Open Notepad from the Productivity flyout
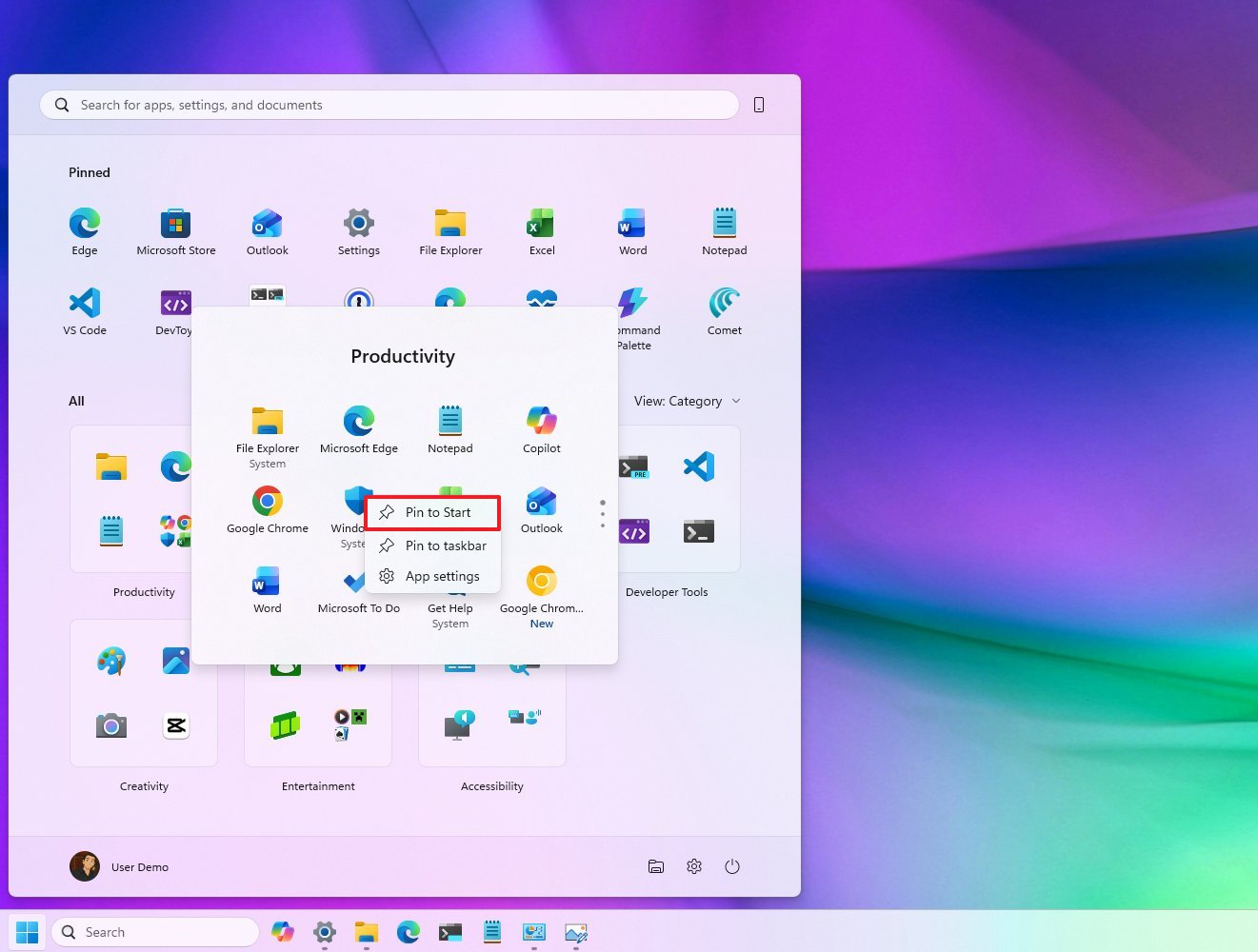The image size is (1258, 952). click(449, 422)
